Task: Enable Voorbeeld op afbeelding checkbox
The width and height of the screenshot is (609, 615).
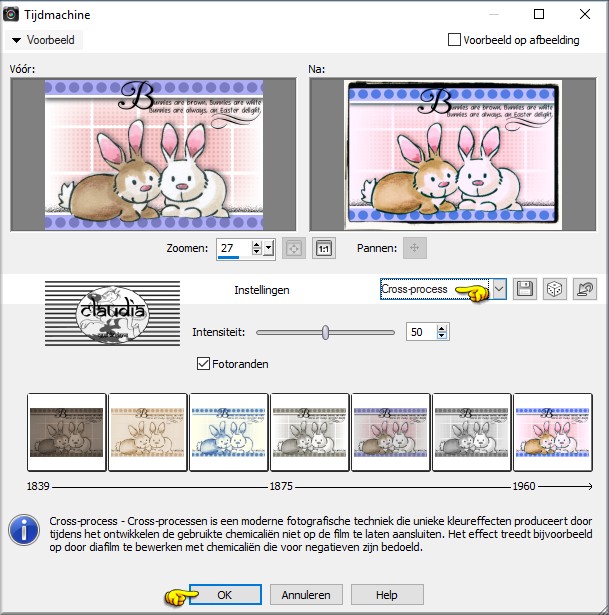Action: click(454, 40)
